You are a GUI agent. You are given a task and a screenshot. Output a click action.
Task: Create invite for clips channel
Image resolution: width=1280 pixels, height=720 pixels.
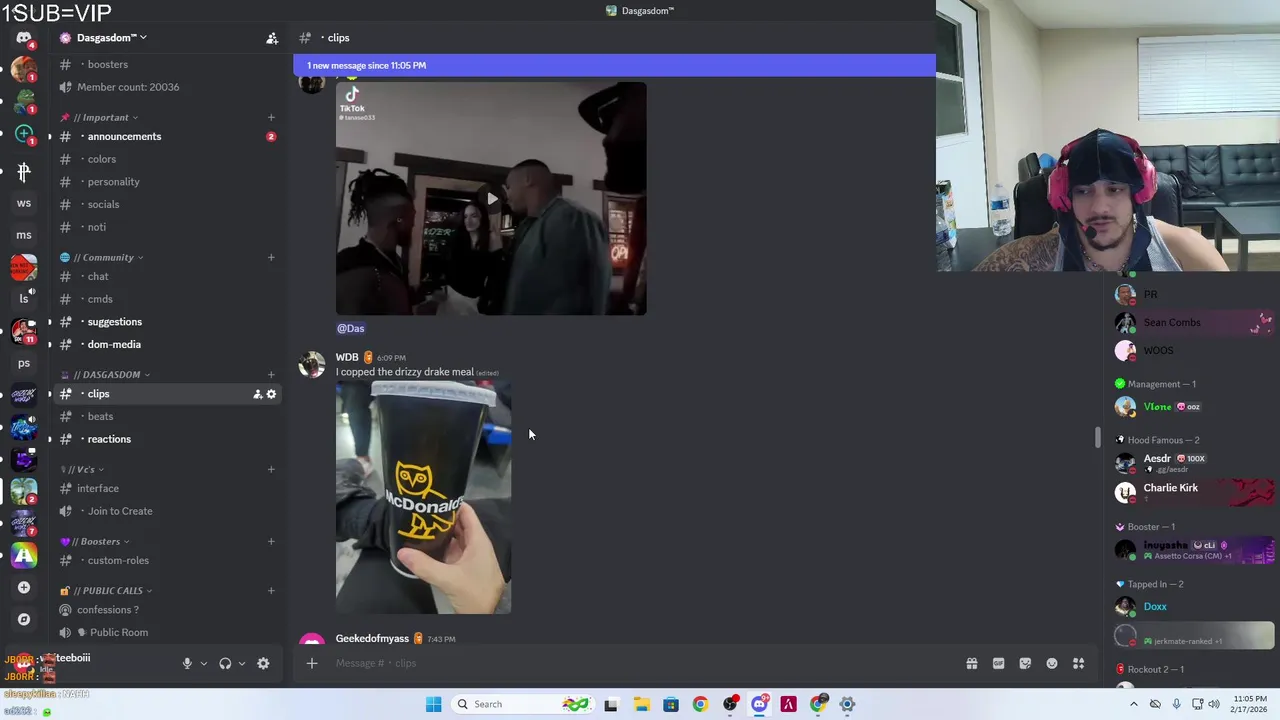coord(257,394)
